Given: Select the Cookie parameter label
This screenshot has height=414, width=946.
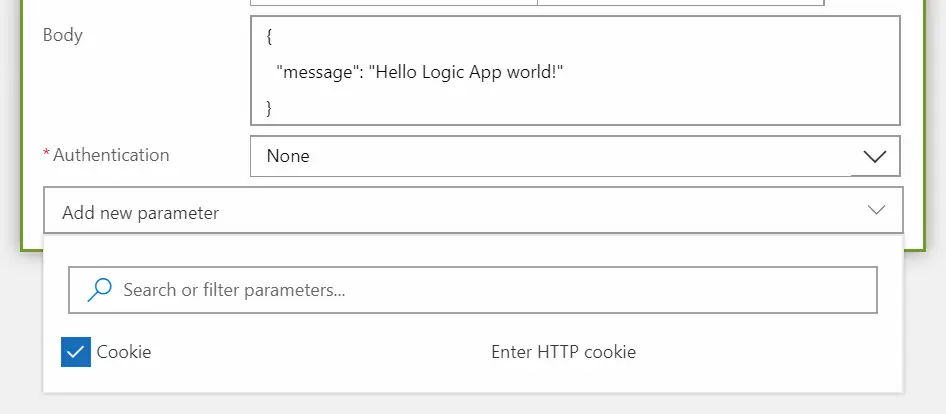Looking at the screenshot, I should pos(124,352).
